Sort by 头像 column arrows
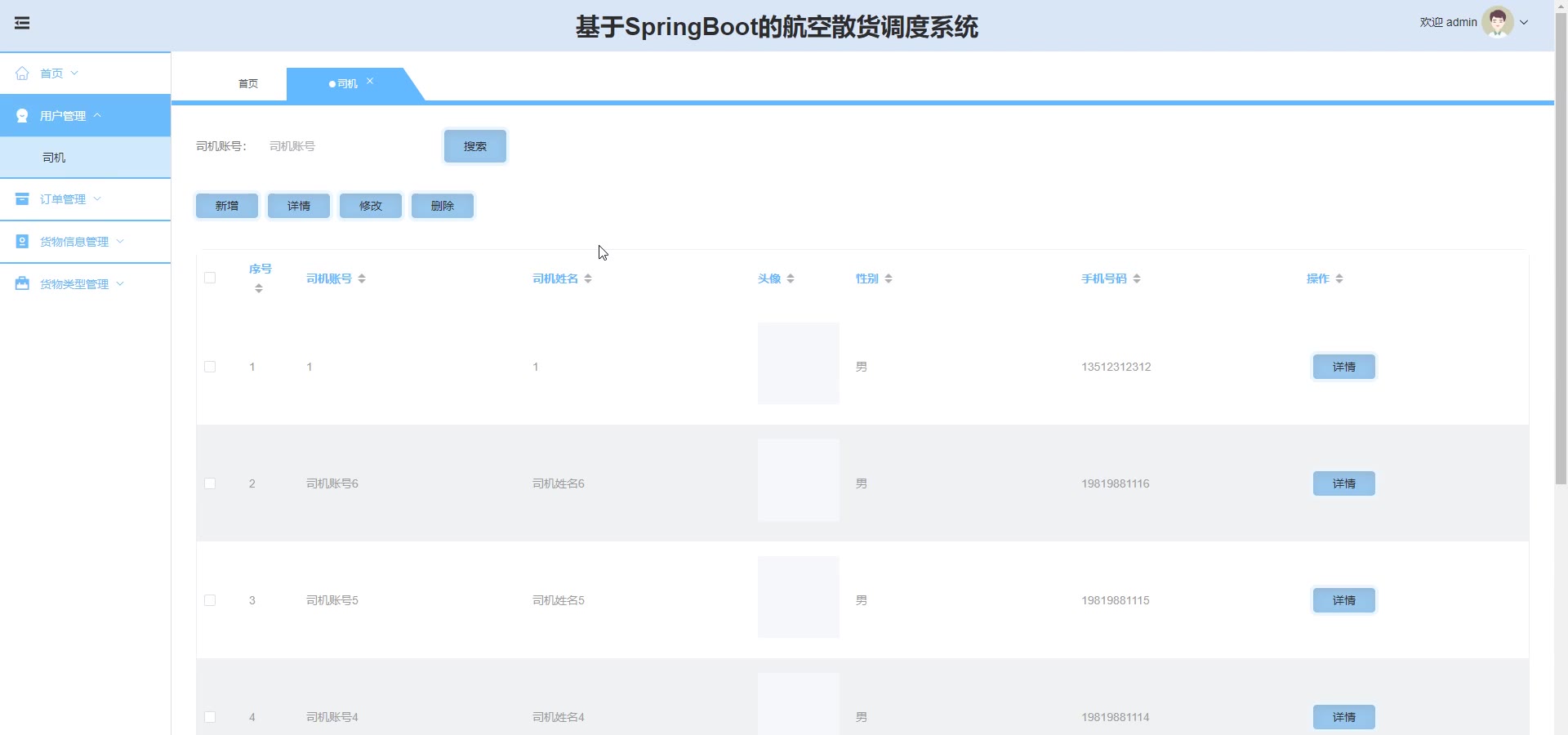1568x735 pixels. coord(791,279)
